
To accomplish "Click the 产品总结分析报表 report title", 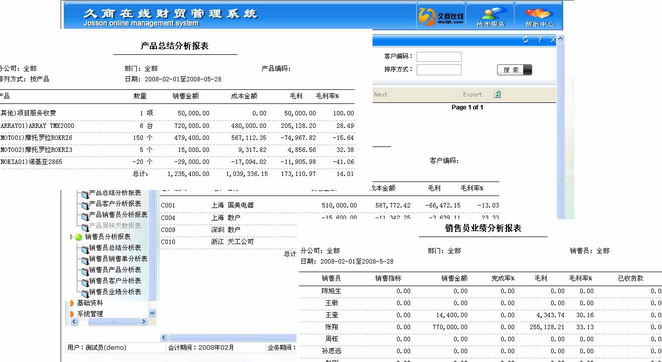I will [174, 46].
